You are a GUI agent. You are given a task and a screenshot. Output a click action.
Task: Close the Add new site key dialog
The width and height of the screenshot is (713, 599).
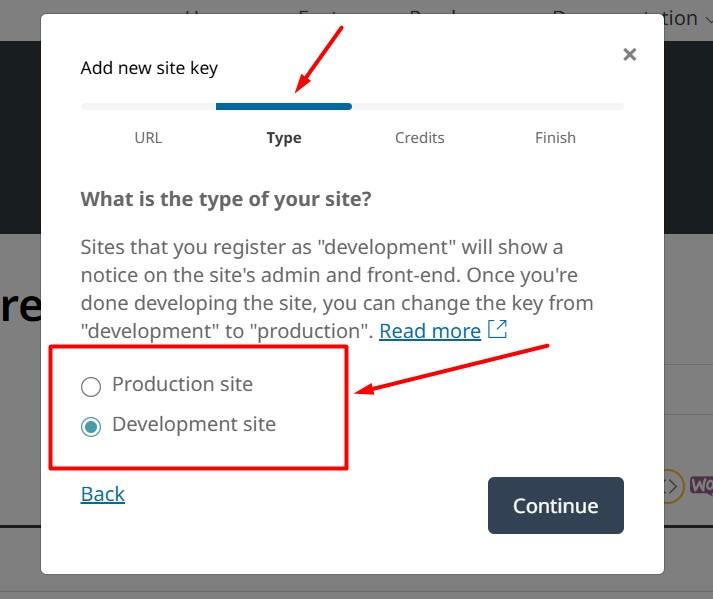(x=629, y=55)
